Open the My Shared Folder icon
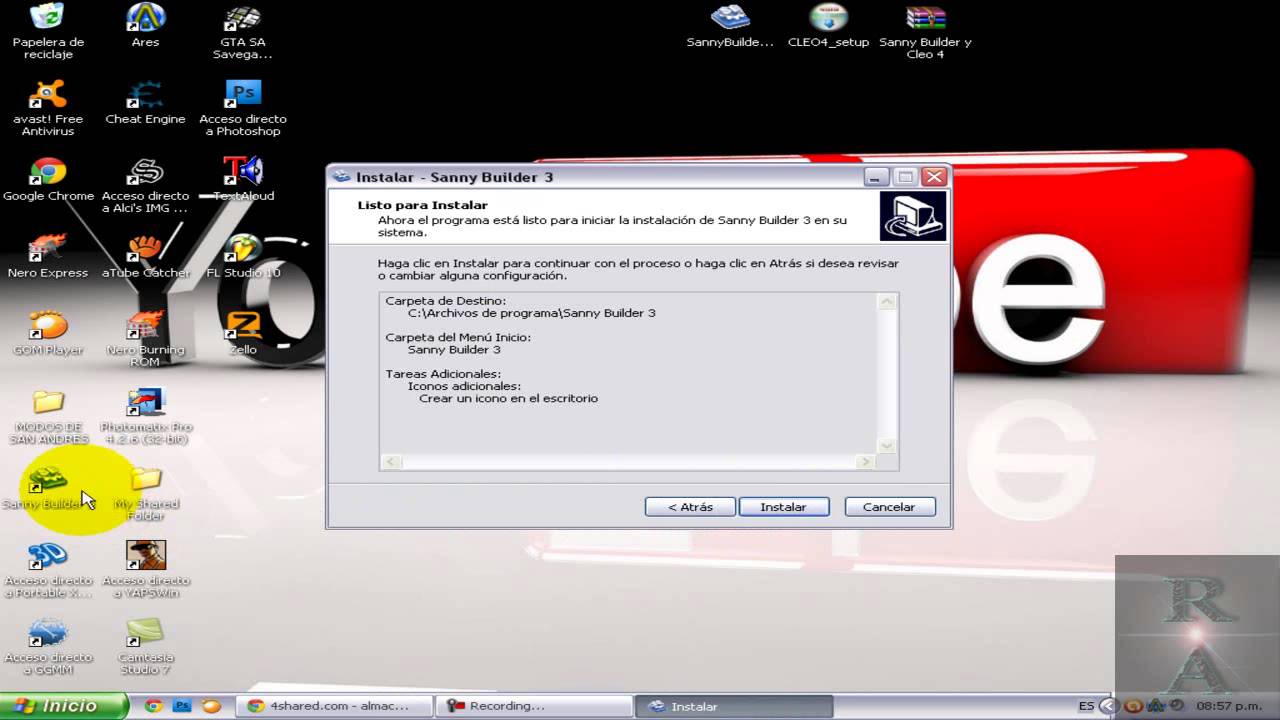Viewport: 1280px width, 720px height. tap(146, 493)
